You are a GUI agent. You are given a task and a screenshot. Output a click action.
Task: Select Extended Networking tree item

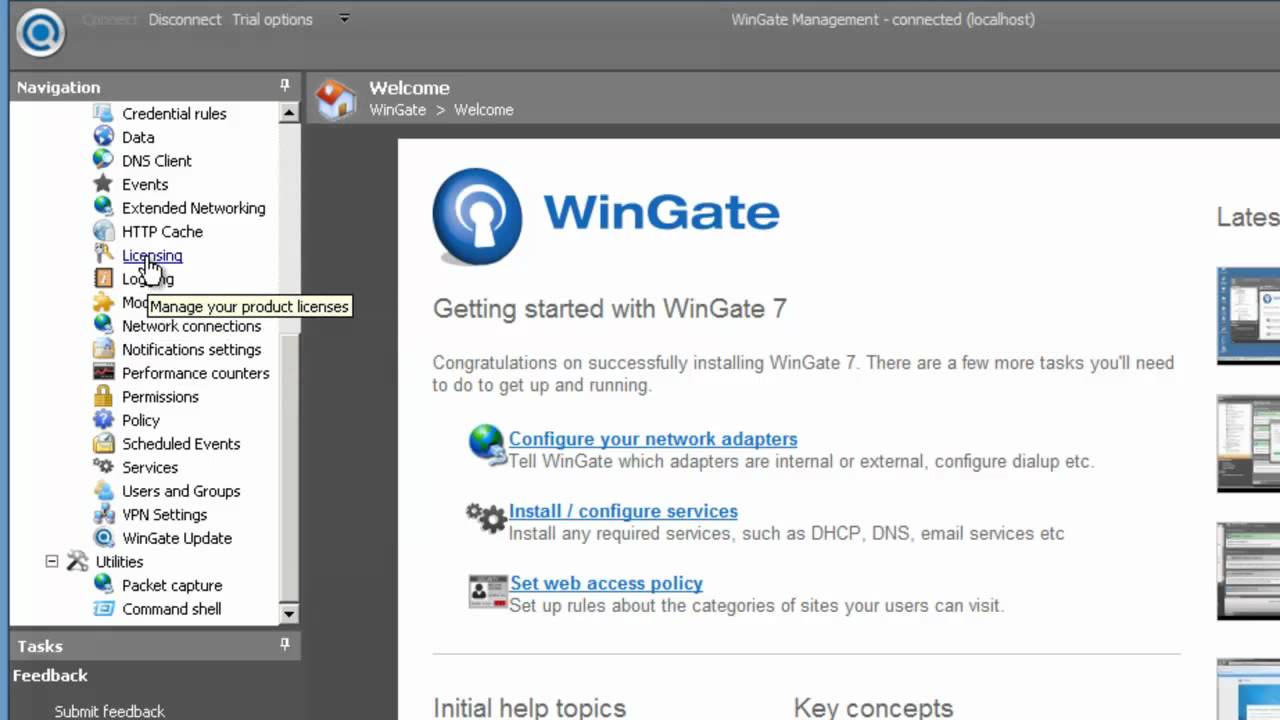point(194,208)
